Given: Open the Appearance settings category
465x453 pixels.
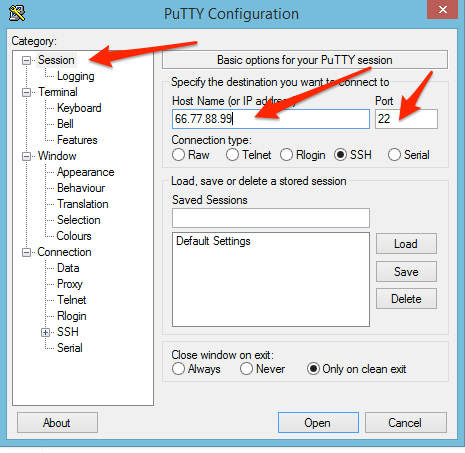Looking at the screenshot, I should click(x=85, y=172).
